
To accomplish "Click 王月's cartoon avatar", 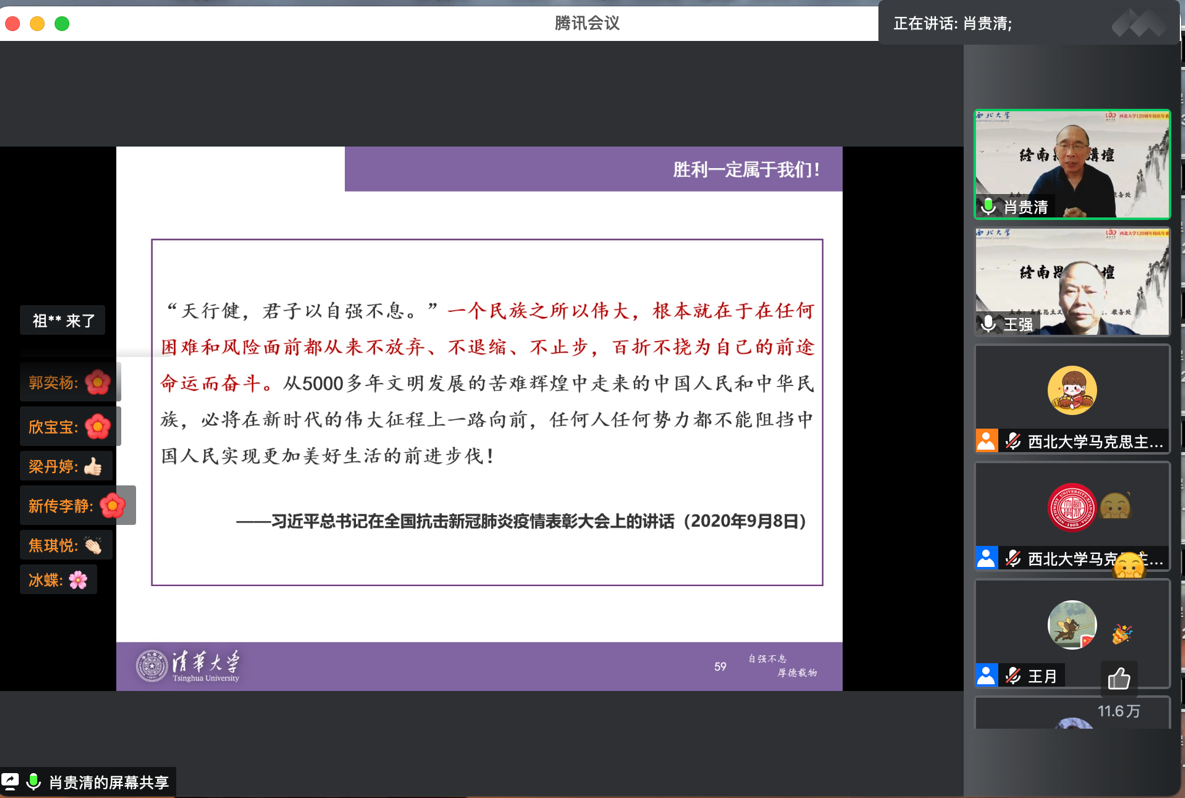I will (x=1071, y=625).
